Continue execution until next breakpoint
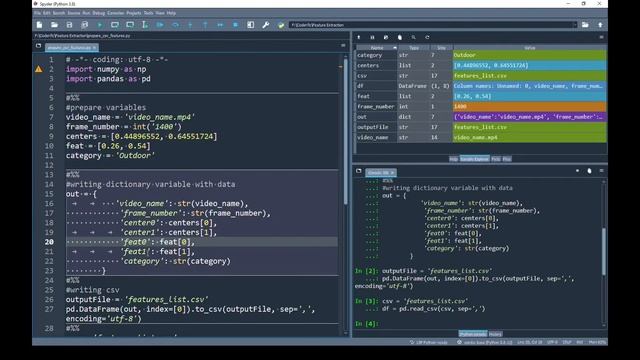Screen dimensions: 640x360 220,25
